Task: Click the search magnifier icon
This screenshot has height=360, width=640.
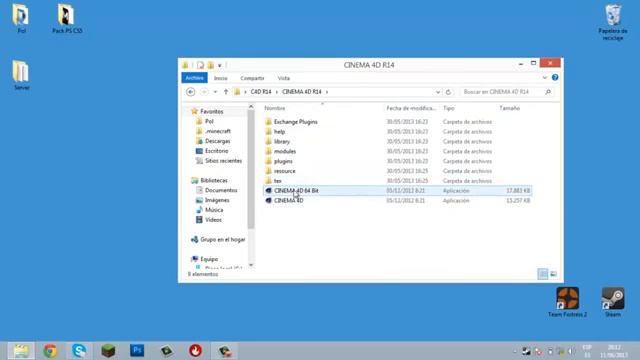Action: (x=548, y=92)
